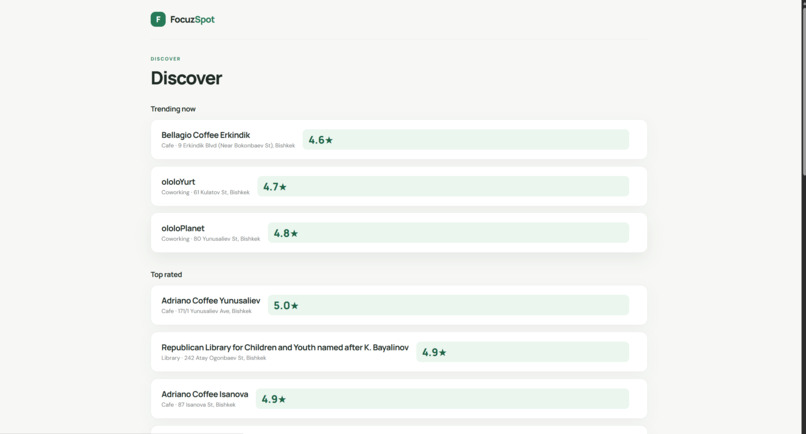Screen dimensions: 806x434
Task: Open the ololoYurt coworking listing
Action: 399,186
